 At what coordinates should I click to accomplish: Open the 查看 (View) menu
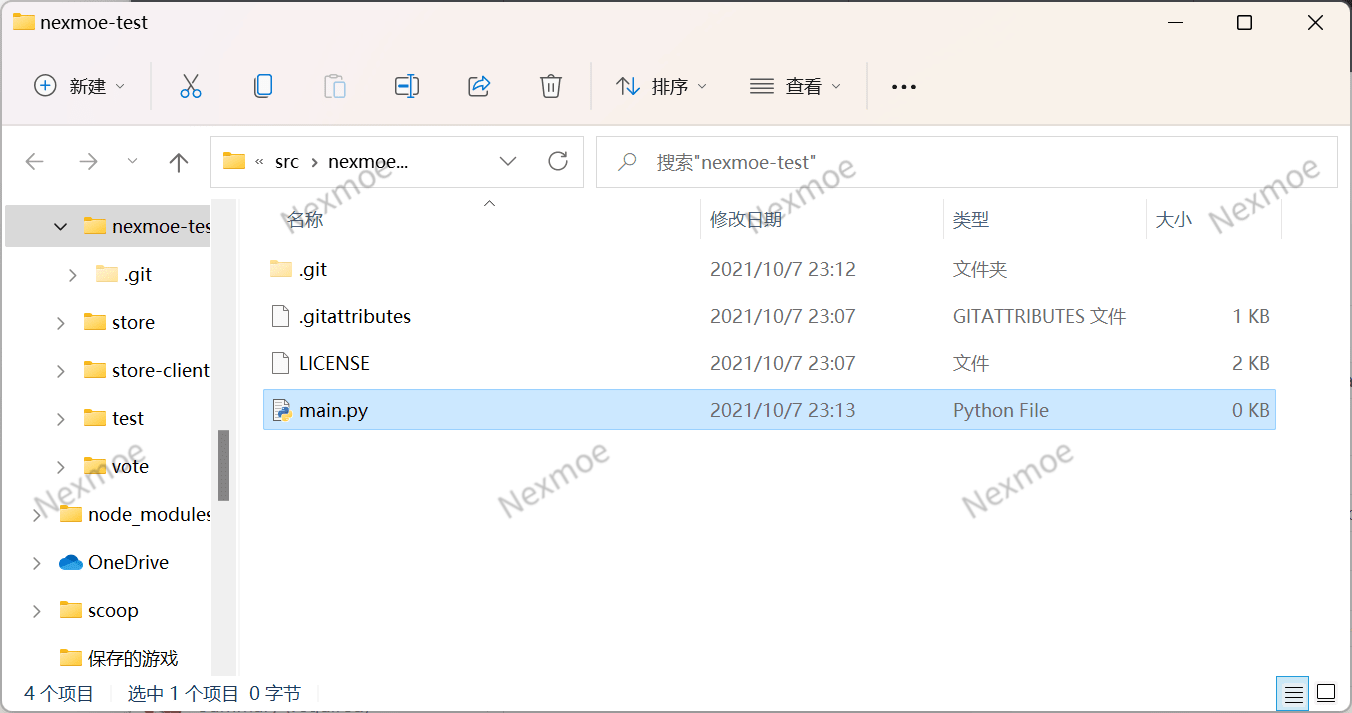(x=795, y=87)
